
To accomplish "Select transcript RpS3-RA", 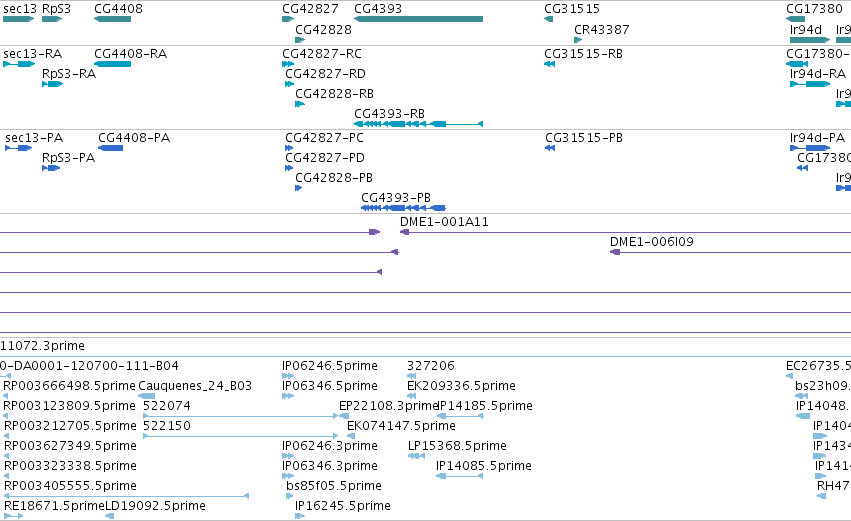I will (x=69, y=73).
